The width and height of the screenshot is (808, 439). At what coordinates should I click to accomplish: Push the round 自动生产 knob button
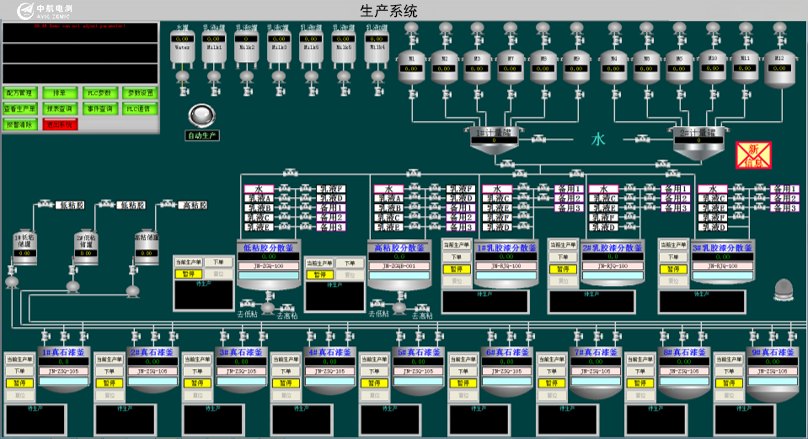(201, 115)
